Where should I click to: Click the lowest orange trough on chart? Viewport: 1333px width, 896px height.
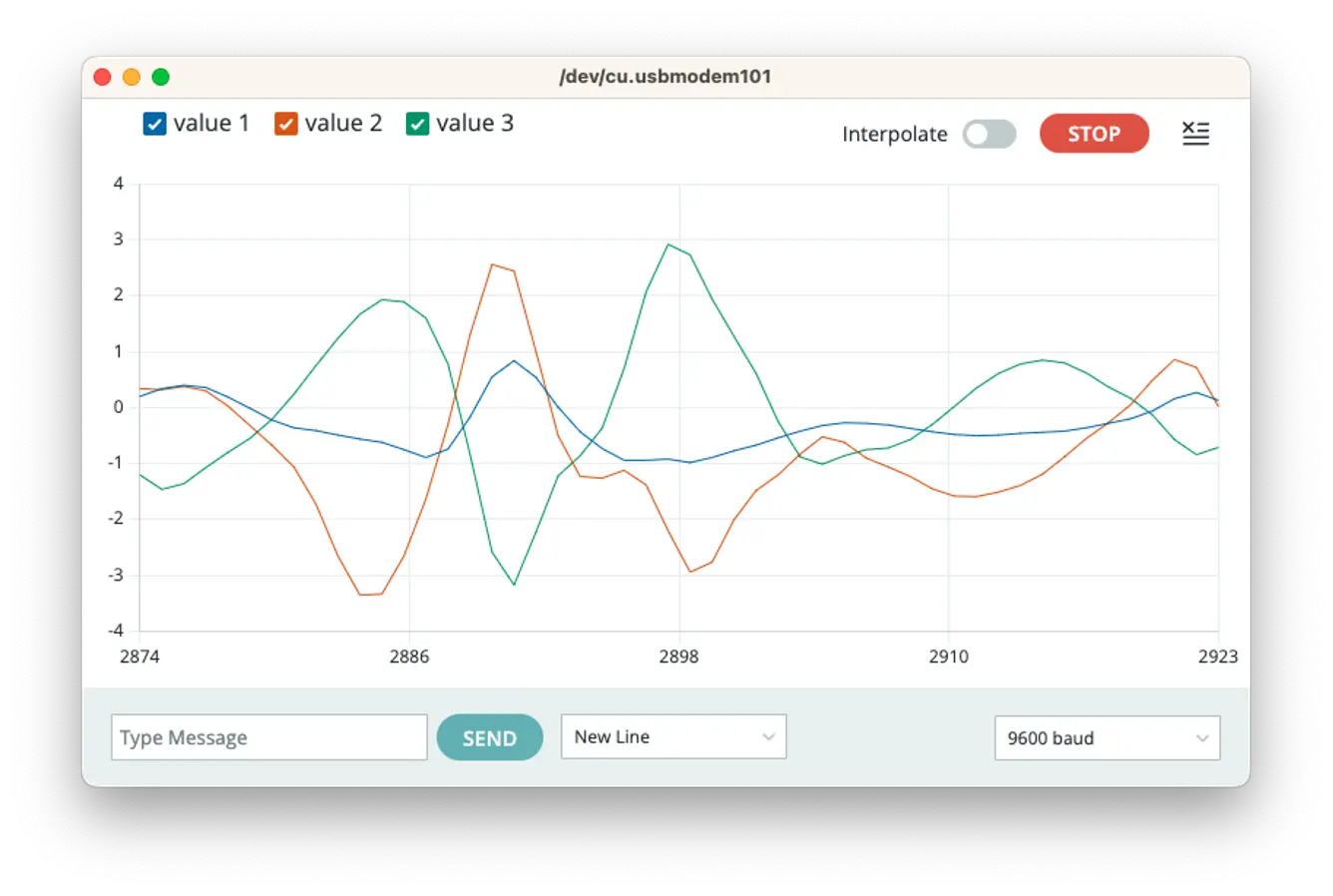pyautogui.click(x=361, y=595)
